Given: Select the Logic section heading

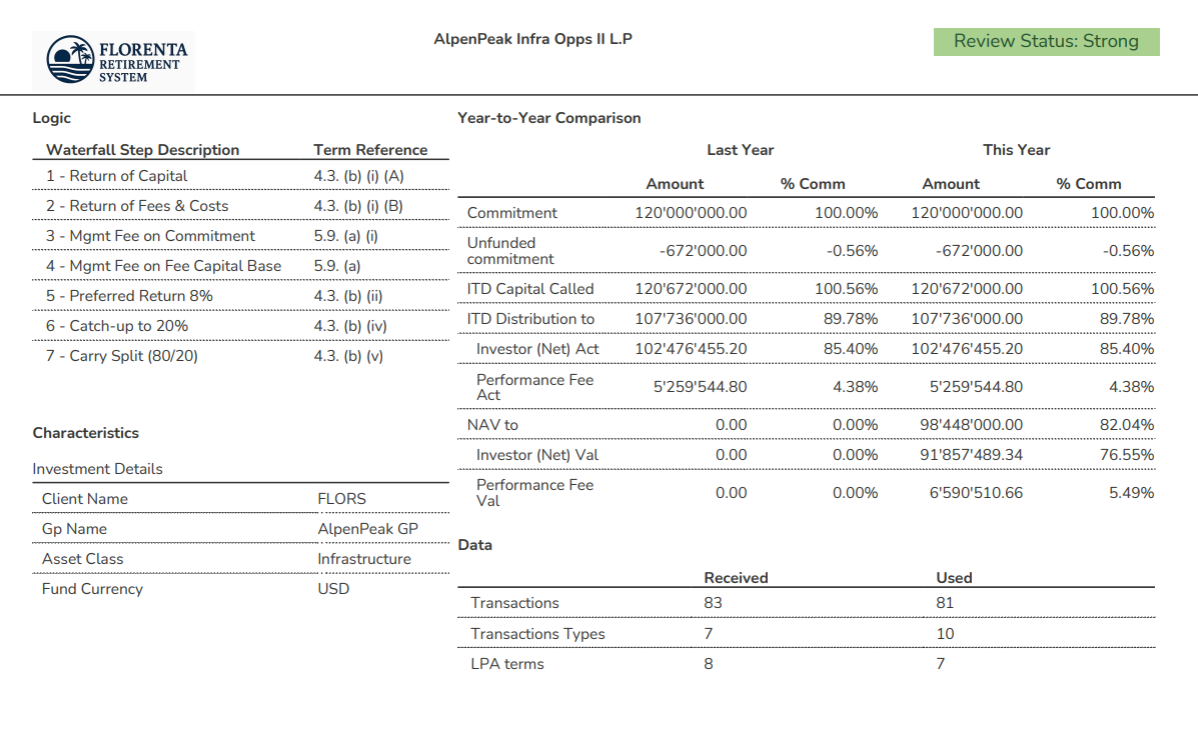Looking at the screenshot, I should pos(51,118).
